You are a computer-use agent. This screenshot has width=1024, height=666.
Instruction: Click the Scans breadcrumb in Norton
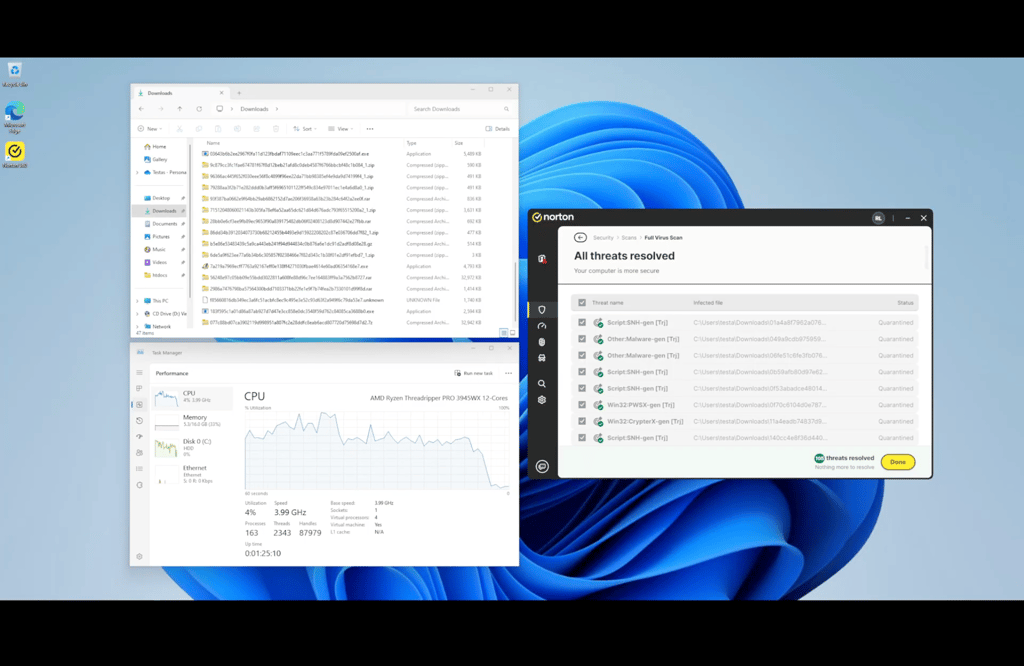click(x=629, y=238)
